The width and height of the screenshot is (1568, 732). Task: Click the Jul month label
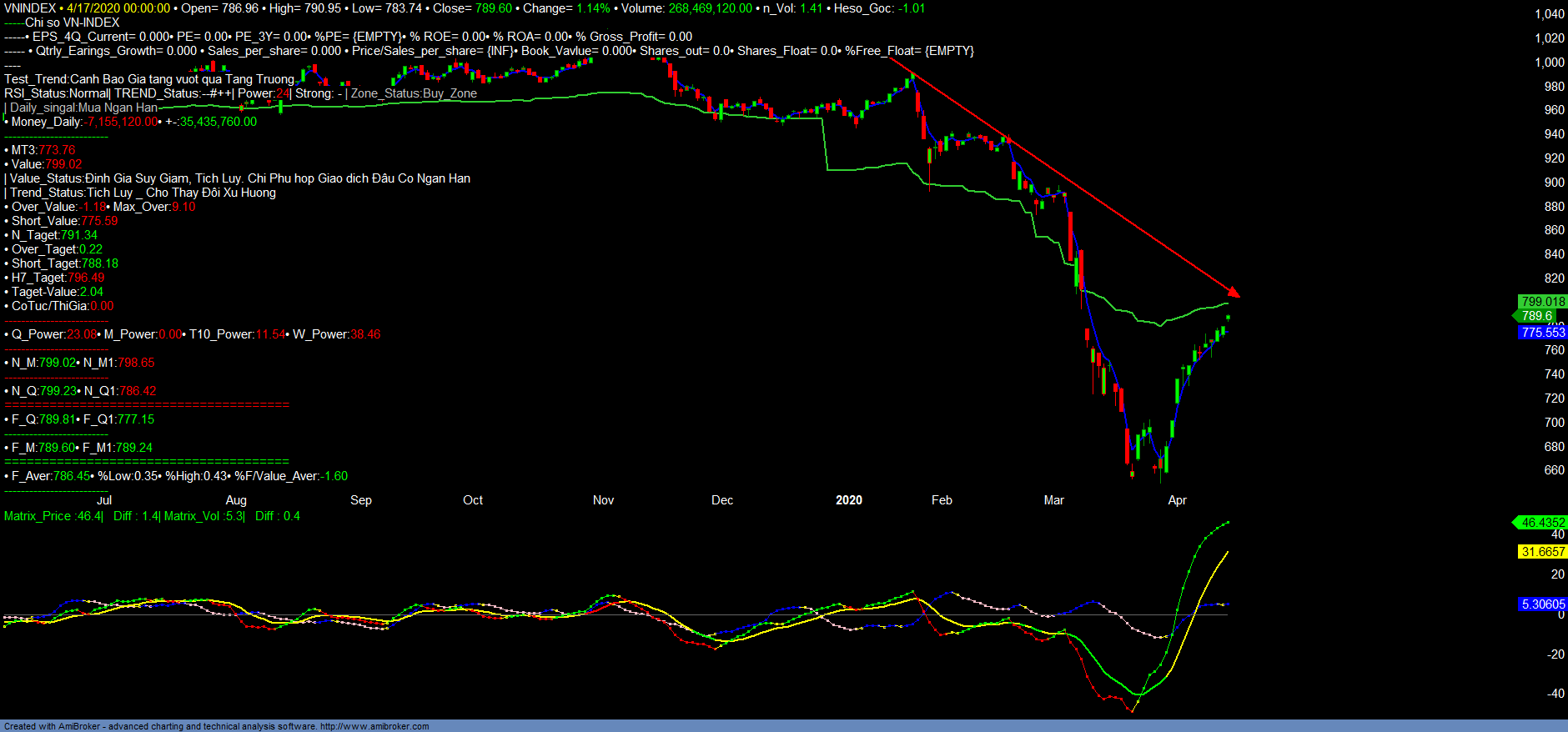pyautogui.click(x=104, y=500)
